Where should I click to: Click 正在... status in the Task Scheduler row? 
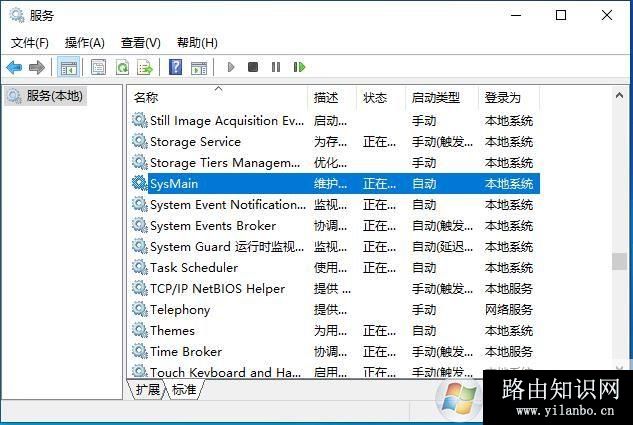379,268
